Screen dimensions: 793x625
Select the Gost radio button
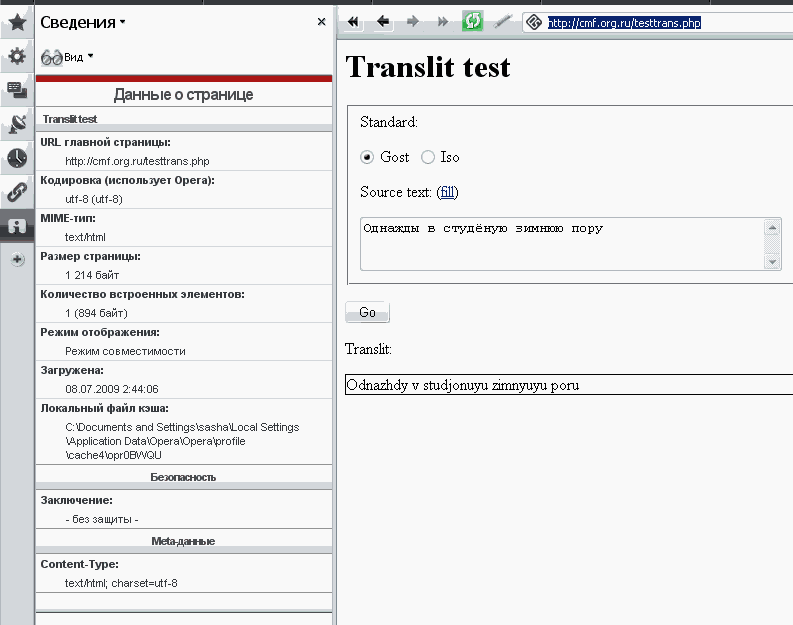(x=367, y=157)
